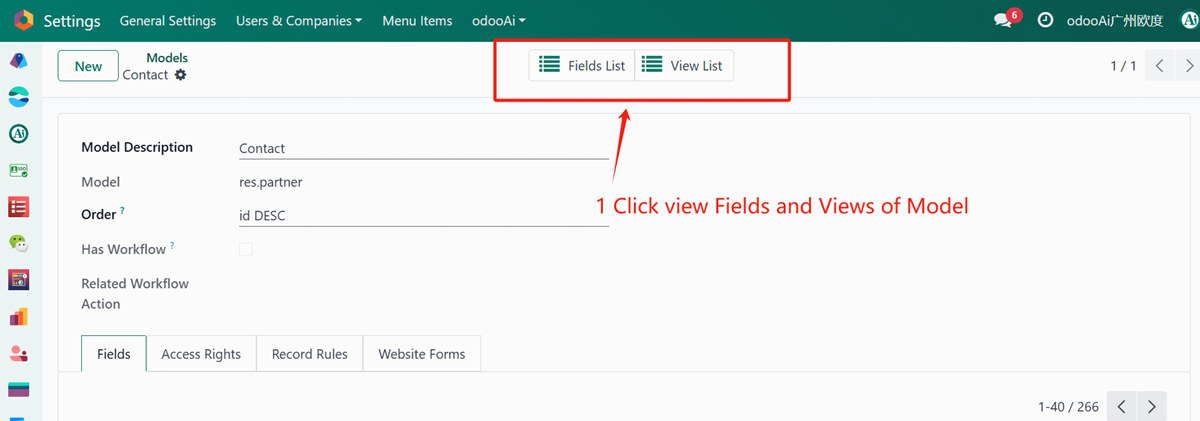1200x421 pixels.
Task: Click the Odoo home logo icon
Action: click(22, 20)
